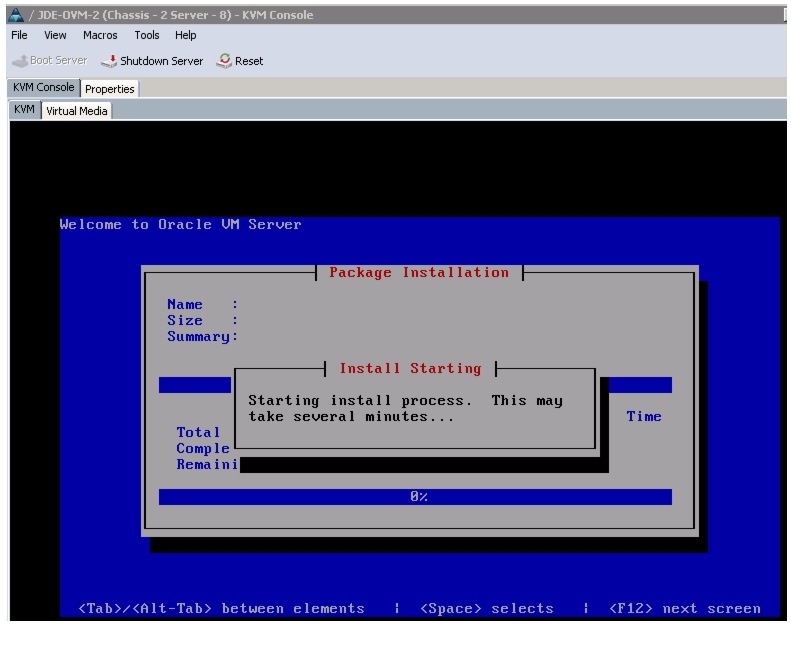This screenshot has width=791, height=647.
Task: Click the Package Installation dialog title
Action: tap(419, 273)
